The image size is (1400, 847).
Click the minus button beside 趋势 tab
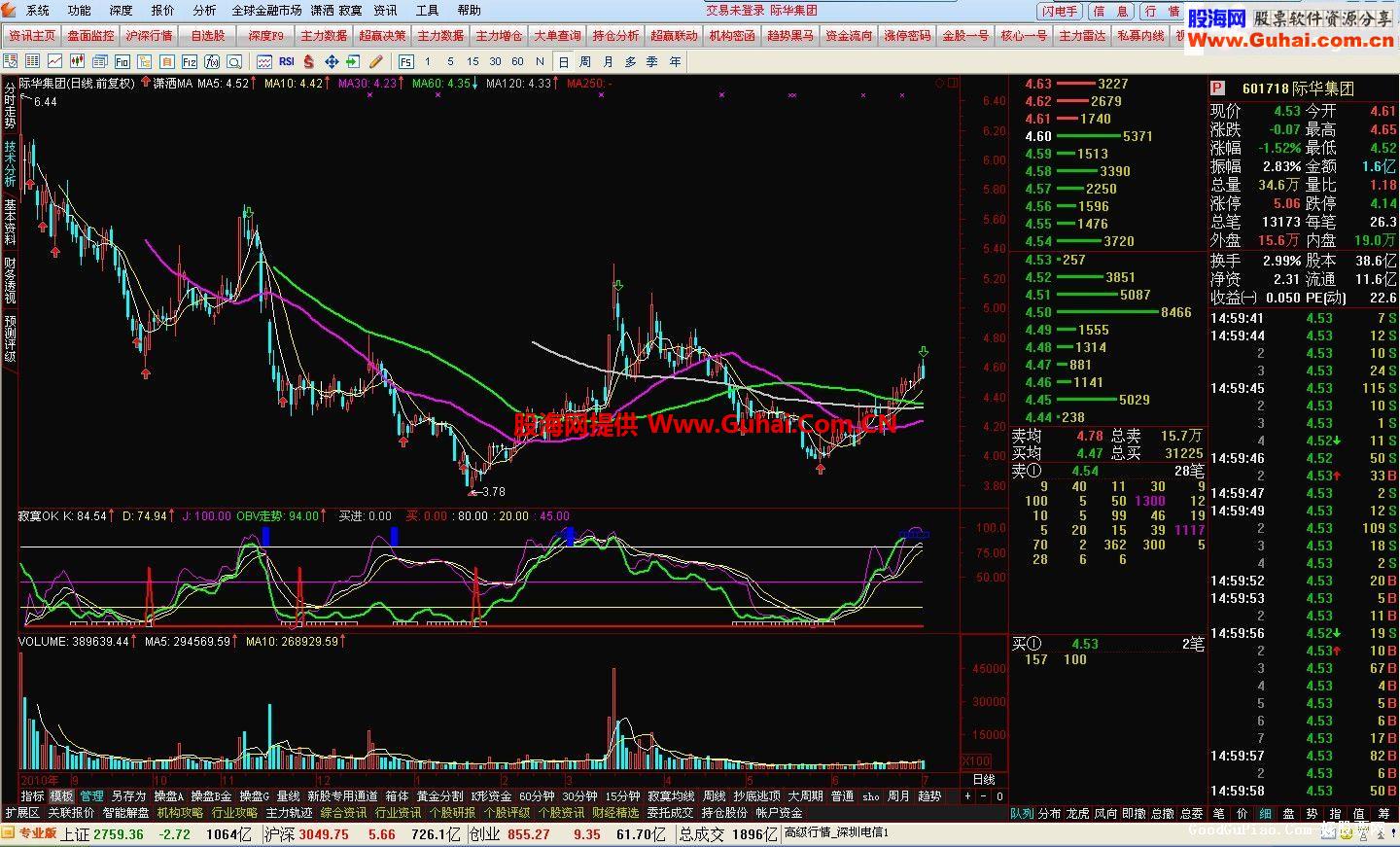(983, 795)
